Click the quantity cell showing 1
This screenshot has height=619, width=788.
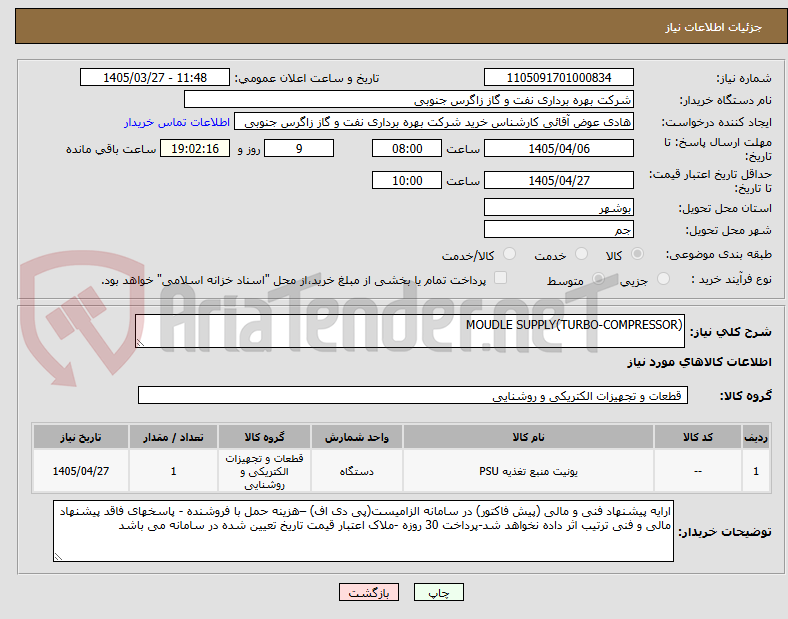pyautogui.click(x=173, y=471)
